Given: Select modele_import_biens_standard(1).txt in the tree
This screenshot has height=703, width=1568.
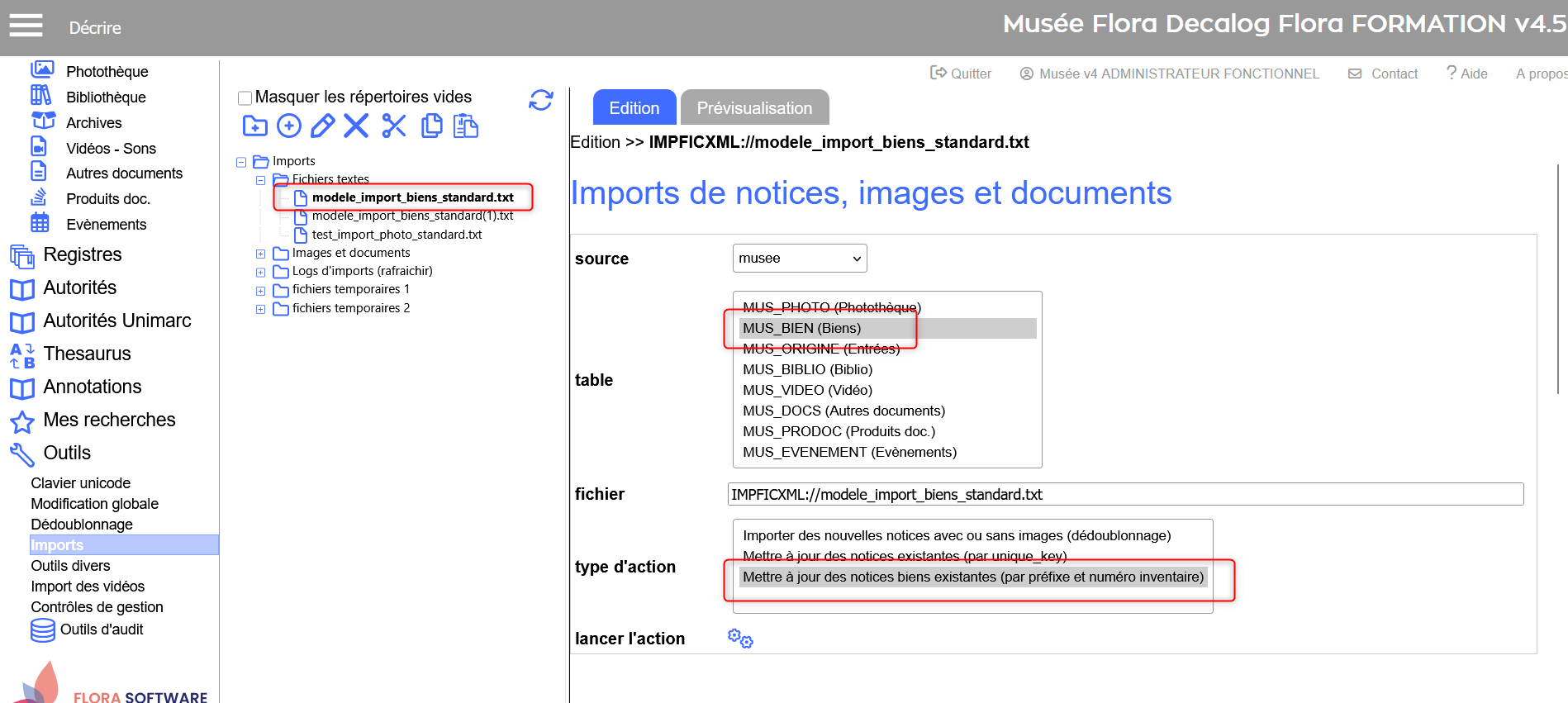Looking at the screenshot, I should tap(412, 216).
